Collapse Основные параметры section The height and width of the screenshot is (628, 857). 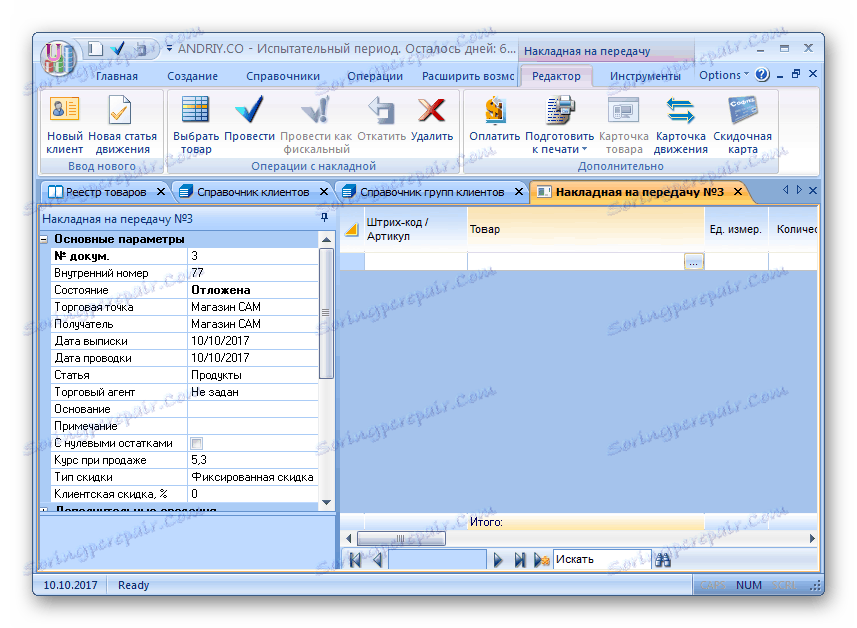coord(44,239)
